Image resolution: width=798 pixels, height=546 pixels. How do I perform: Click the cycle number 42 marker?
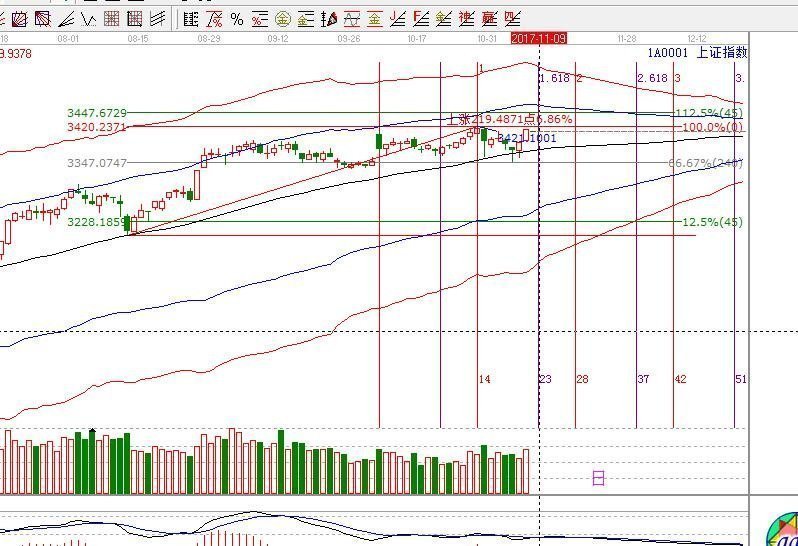coord(680,379)
